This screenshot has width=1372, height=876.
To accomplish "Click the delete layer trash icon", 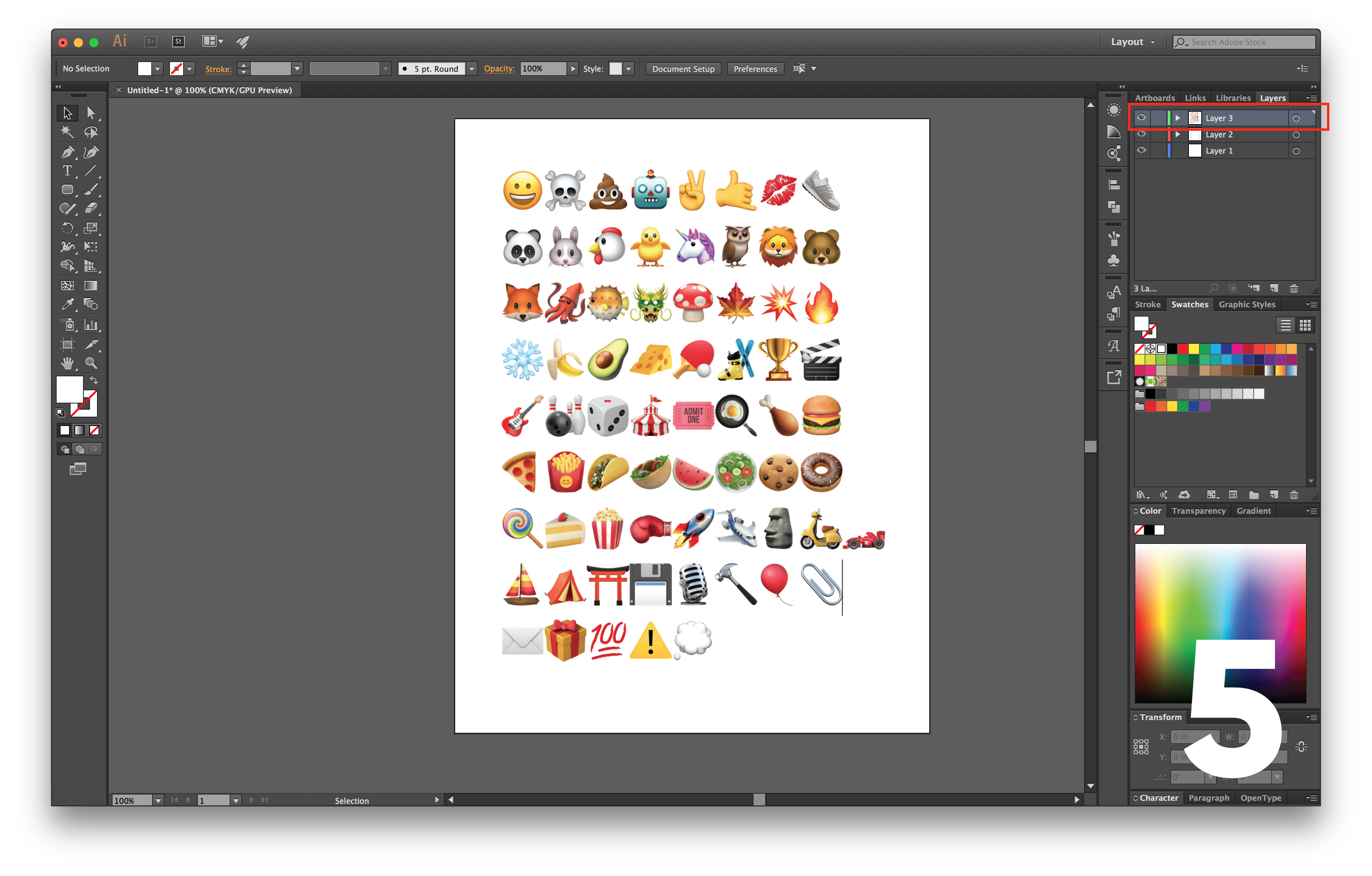I will [1294, 288].
